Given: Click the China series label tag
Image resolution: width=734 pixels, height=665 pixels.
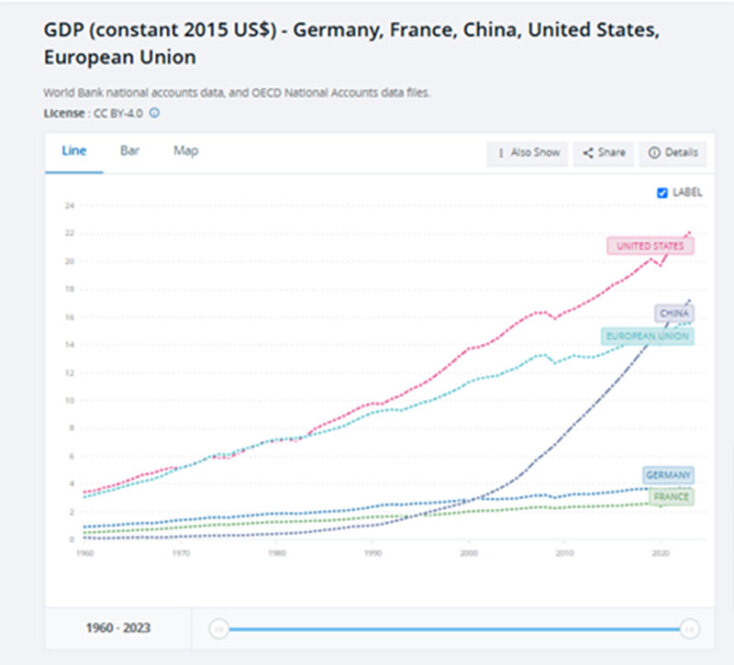Looking at the screenshot, I should click(675, 313).
